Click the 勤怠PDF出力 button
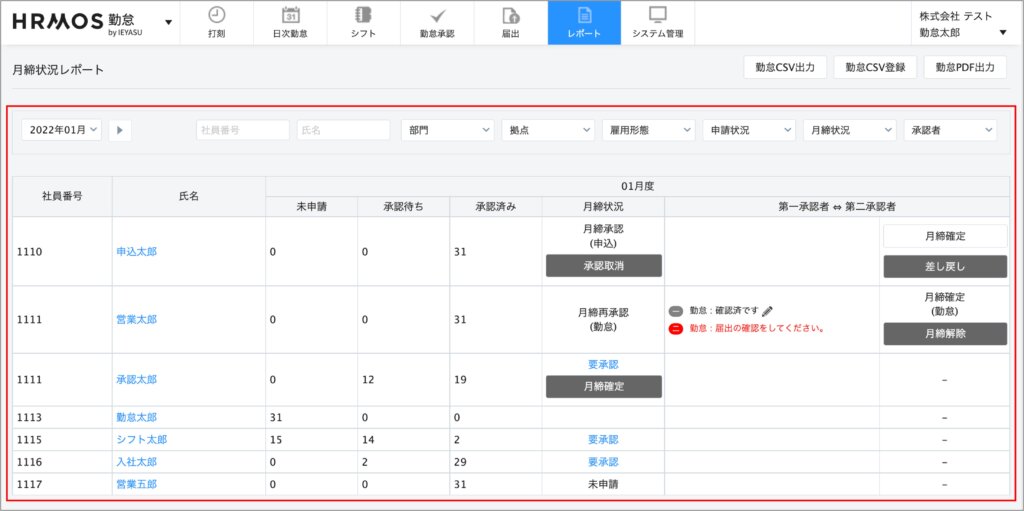Screen dimensions: 1024x511 pos(965,67)
